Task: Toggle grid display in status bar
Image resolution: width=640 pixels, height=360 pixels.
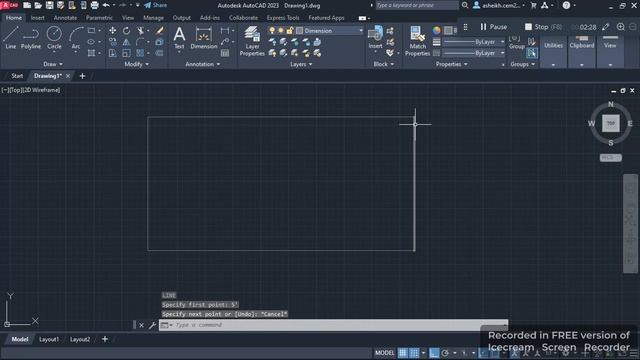Action: coord(402,353)
